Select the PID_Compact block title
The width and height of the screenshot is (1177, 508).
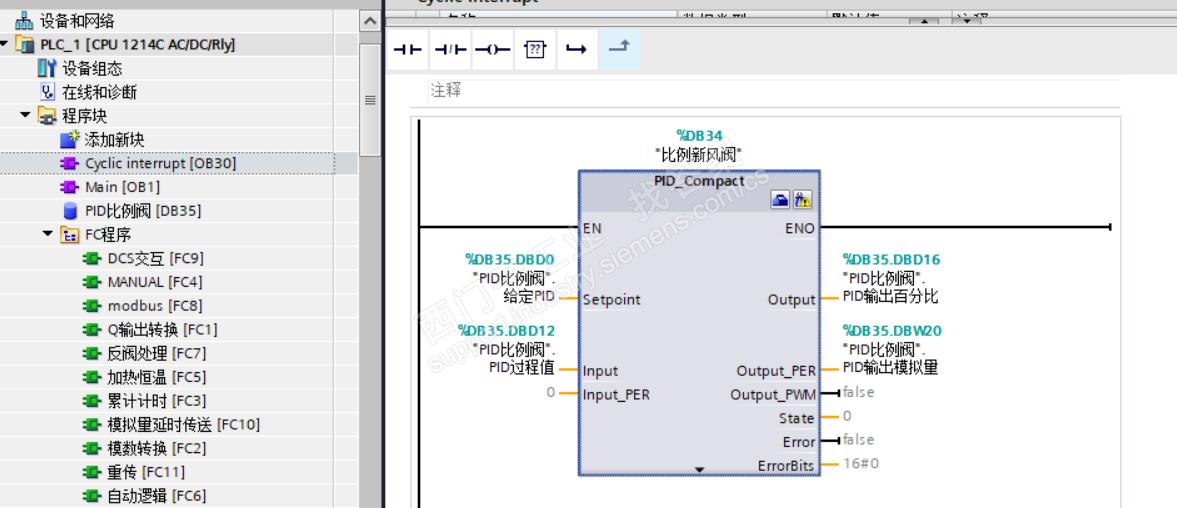699,181
